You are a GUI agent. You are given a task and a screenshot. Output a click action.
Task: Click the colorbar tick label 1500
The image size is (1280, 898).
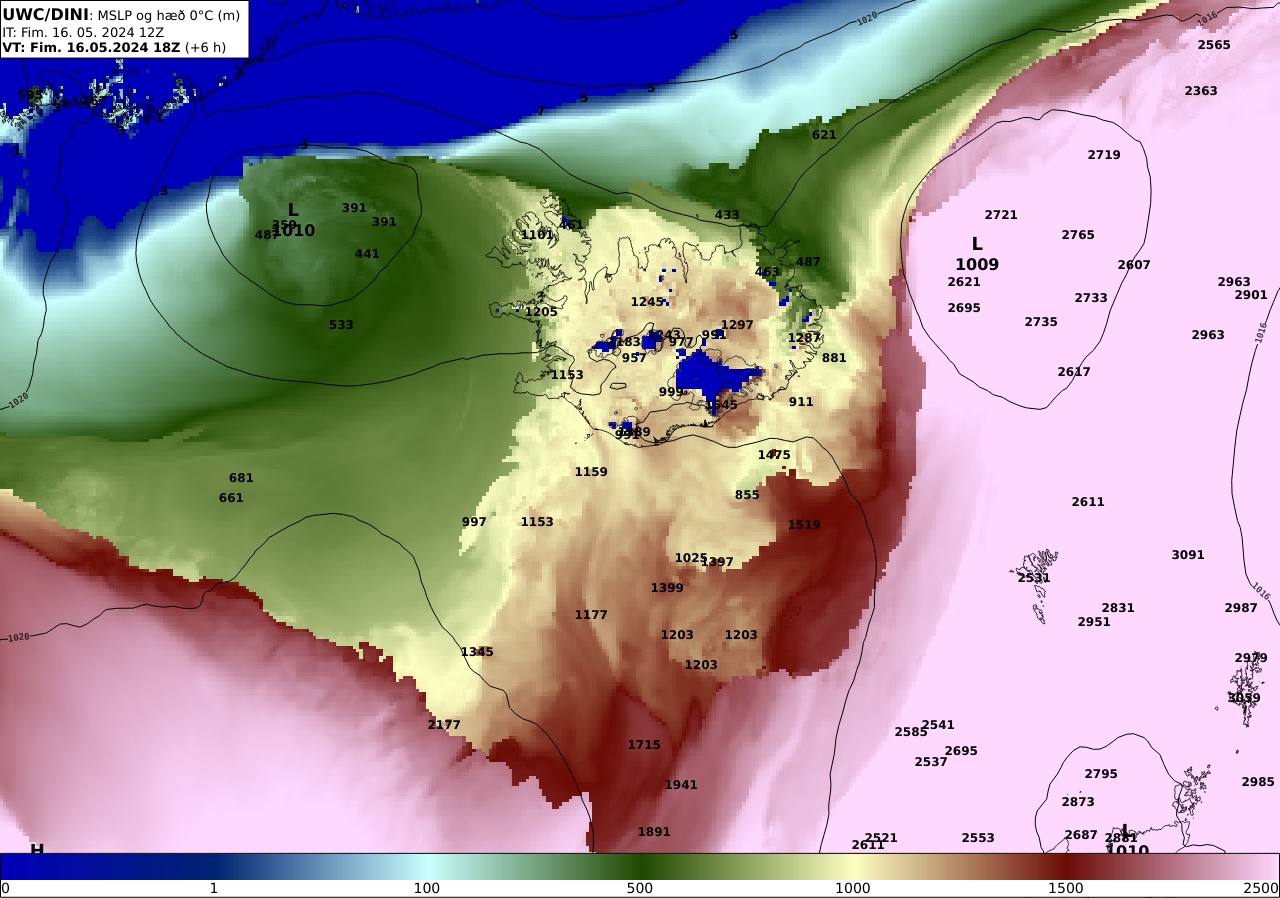tap(1066, 889)
